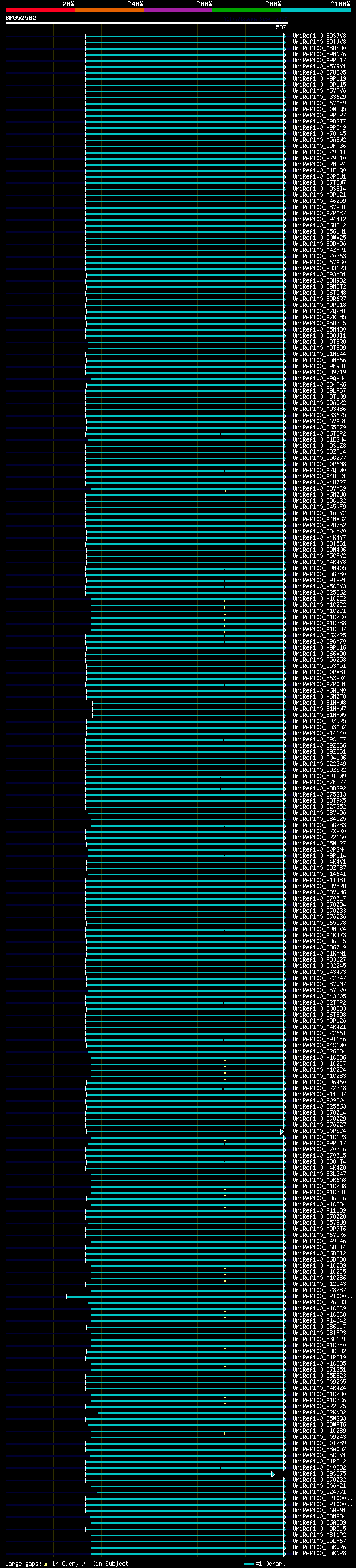Select the UniRef100_Q9FT36 label
The image size is (356, 1568).
[319, 146]
